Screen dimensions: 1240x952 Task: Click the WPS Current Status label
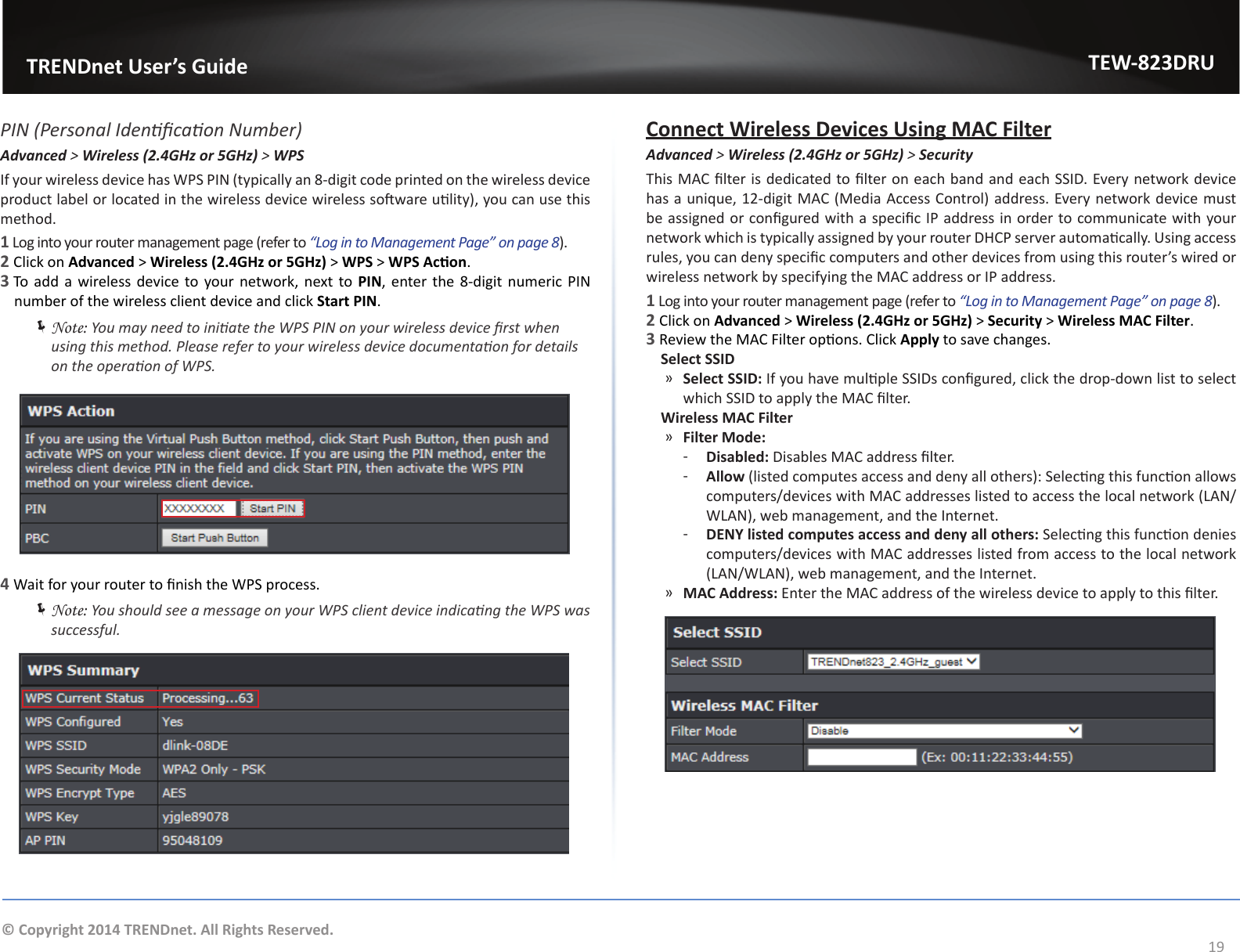85,698
